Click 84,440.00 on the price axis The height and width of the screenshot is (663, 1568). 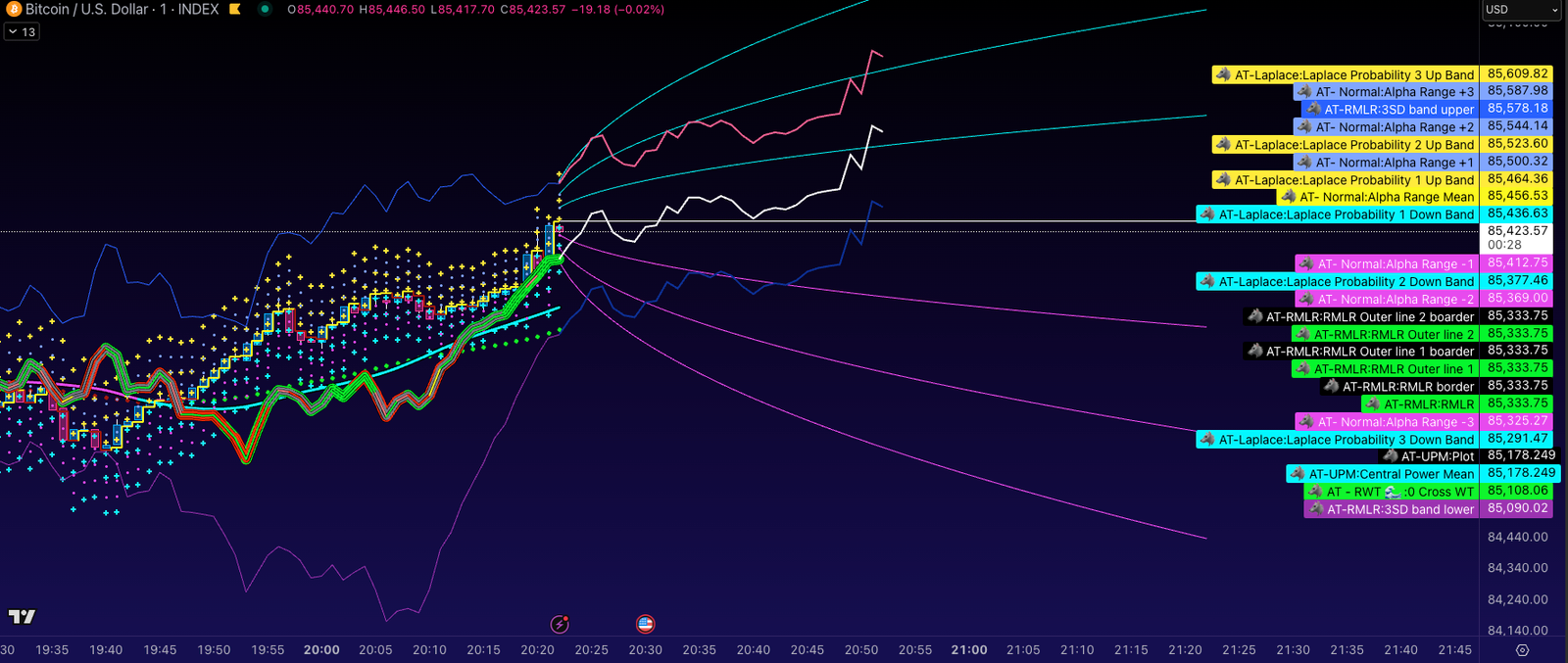[x=1517, y=537]
